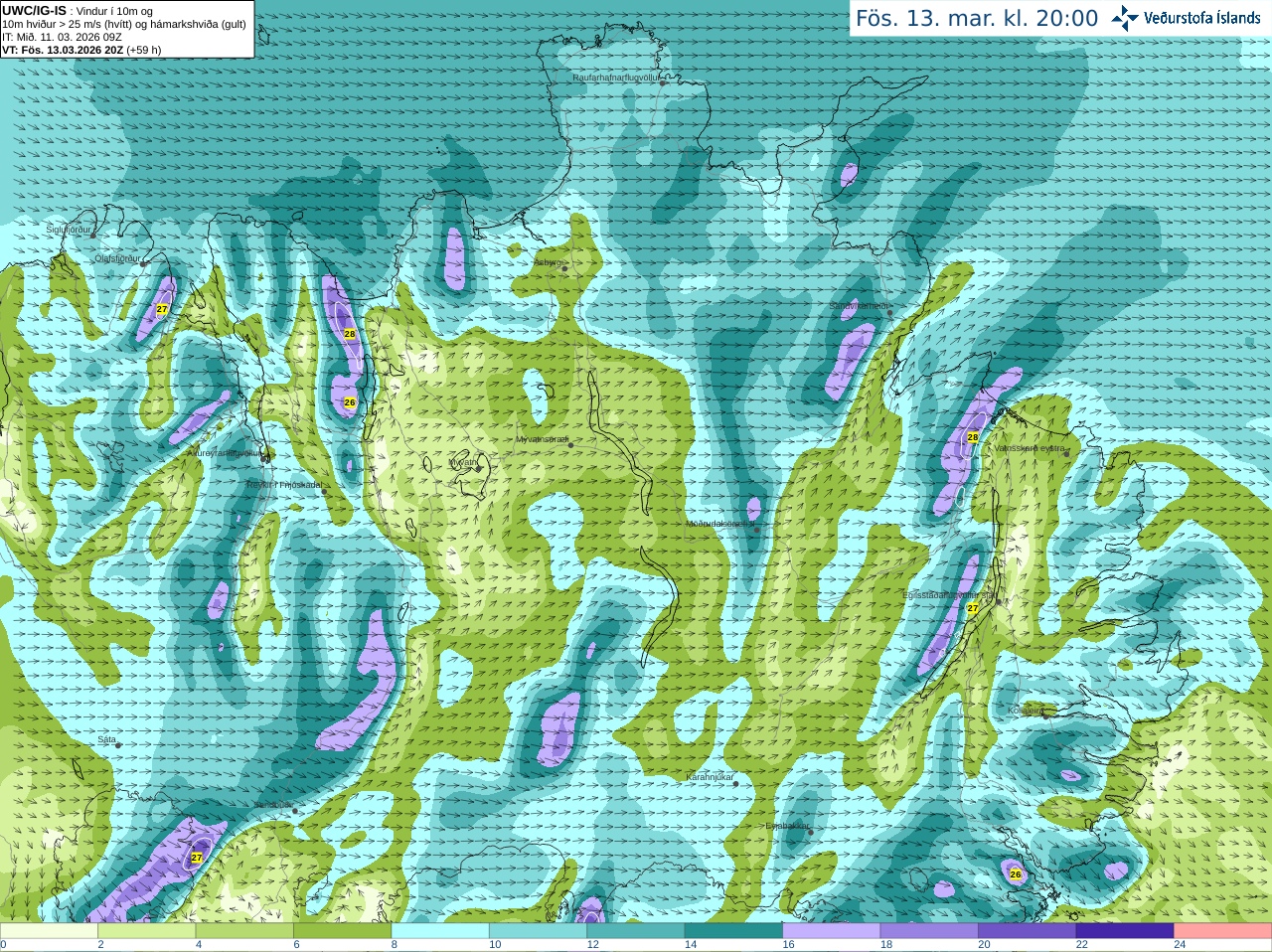1272x952 pixels.
Task: Click the Mývatnsöræfi place label
Action: coord(542,439)
